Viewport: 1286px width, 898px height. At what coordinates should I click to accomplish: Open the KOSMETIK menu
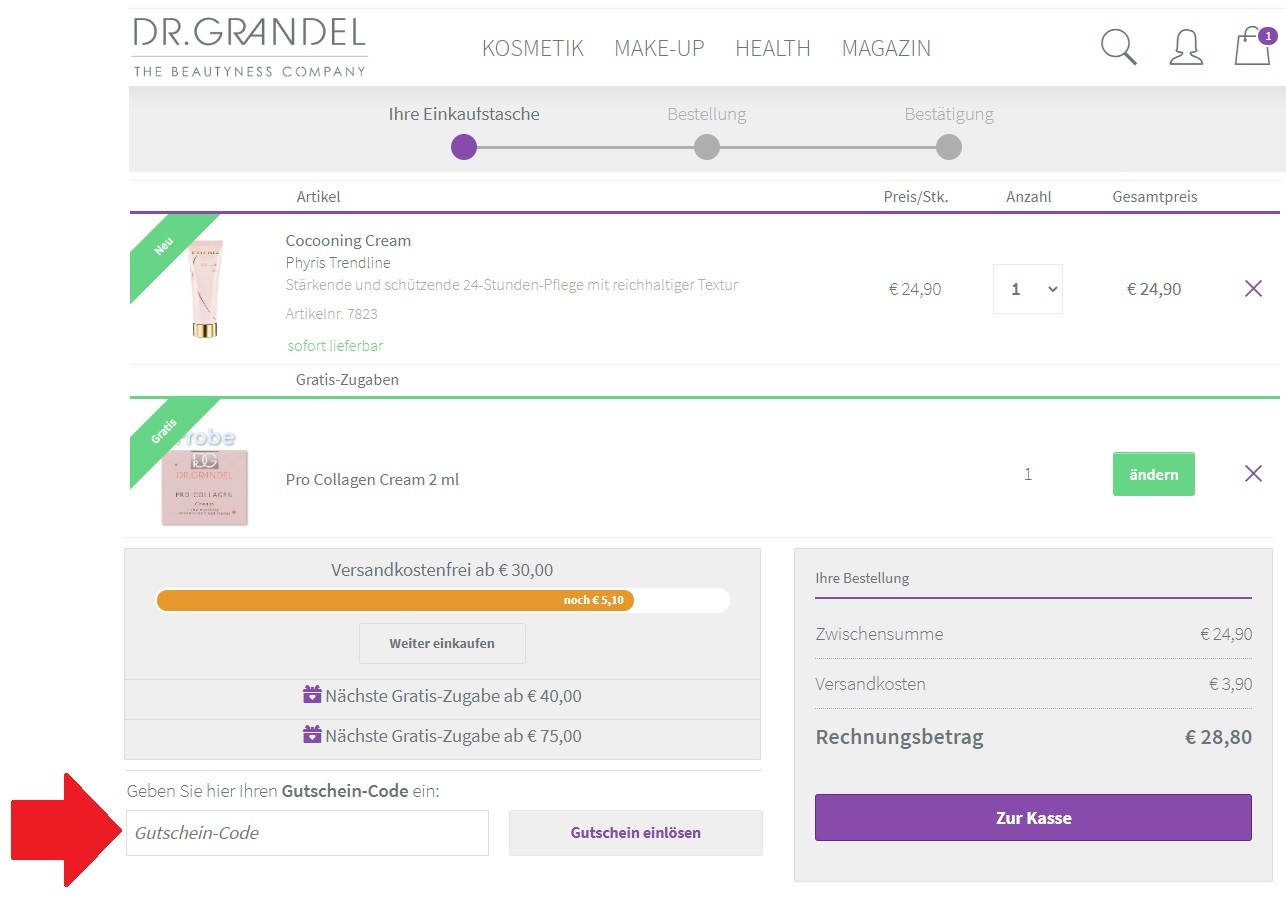click(x=533, y=48)
